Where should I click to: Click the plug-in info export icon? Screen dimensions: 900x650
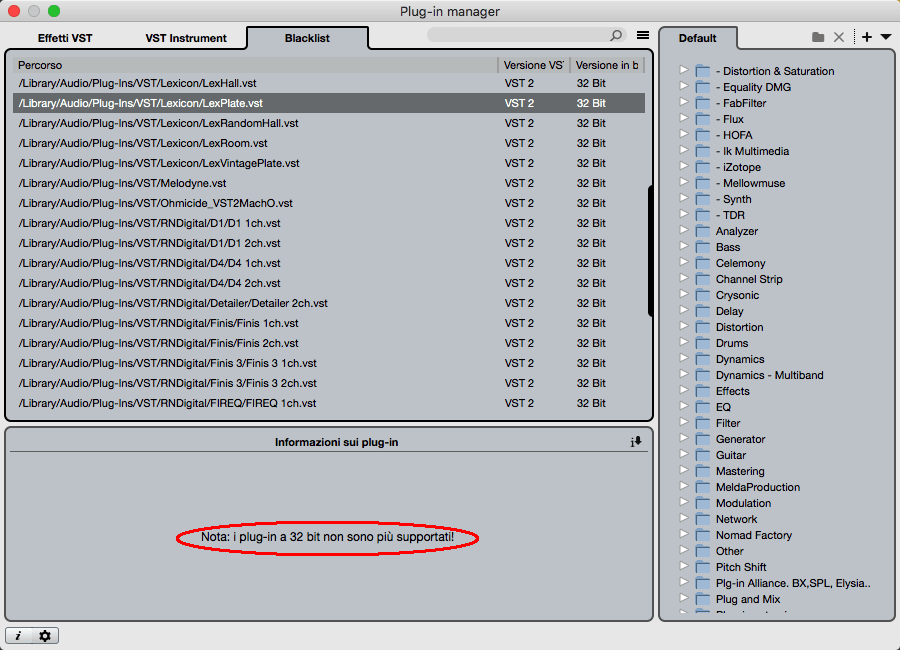point(636,442)
